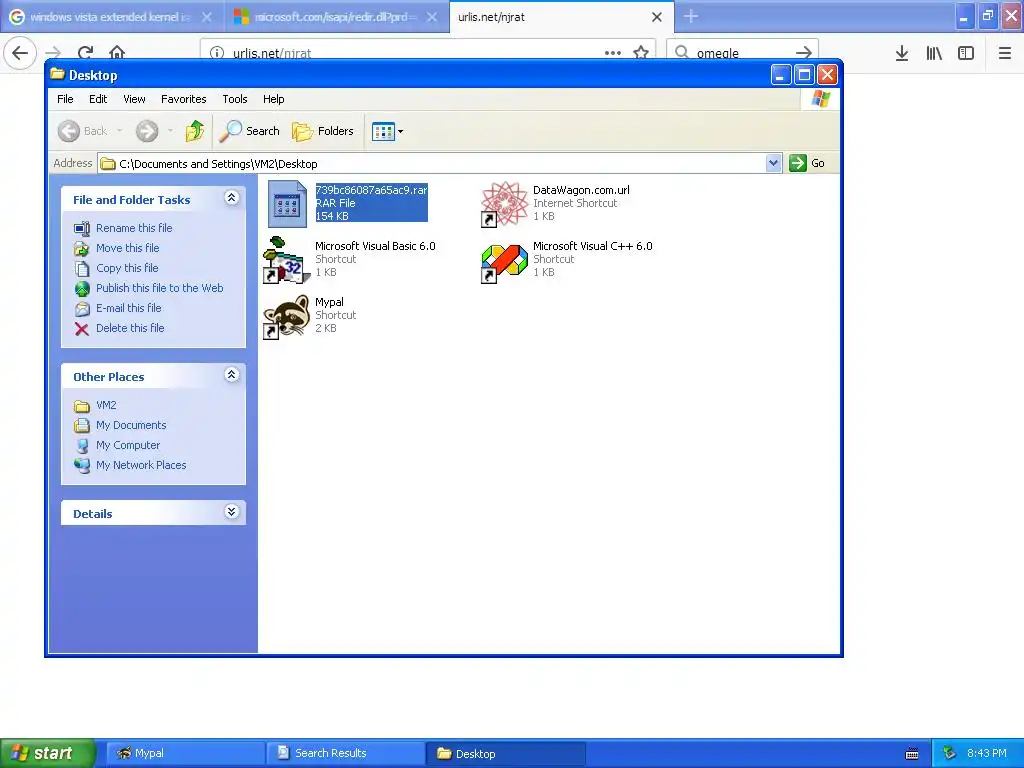
Task: Open the Tools menu
Action: [x=234, y=99]
